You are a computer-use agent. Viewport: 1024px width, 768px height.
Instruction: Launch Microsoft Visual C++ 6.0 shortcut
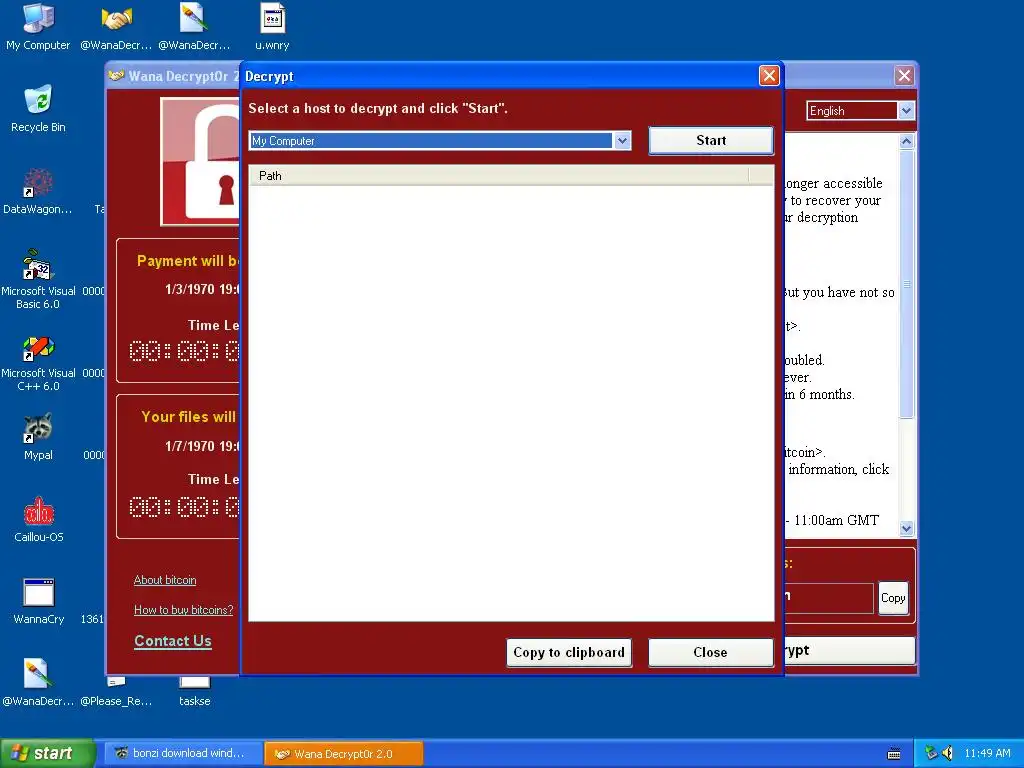[x=38, y=361]
